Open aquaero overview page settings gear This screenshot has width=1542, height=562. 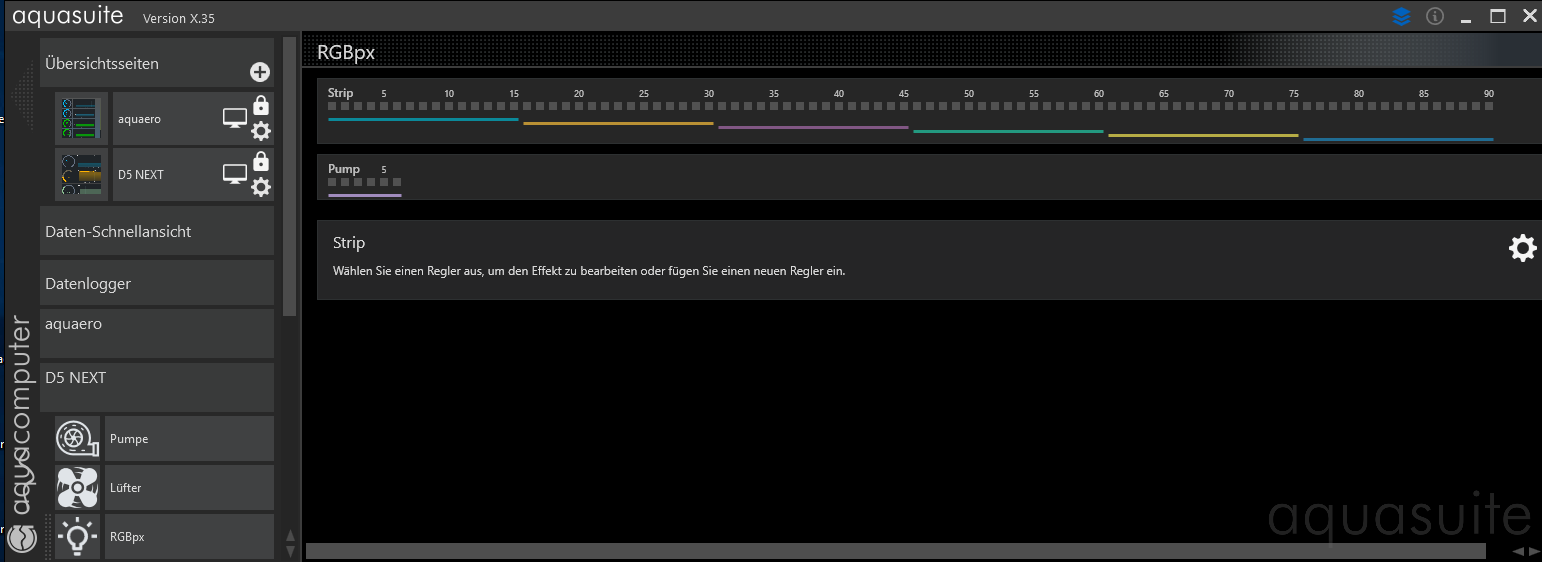coord(261,131)
